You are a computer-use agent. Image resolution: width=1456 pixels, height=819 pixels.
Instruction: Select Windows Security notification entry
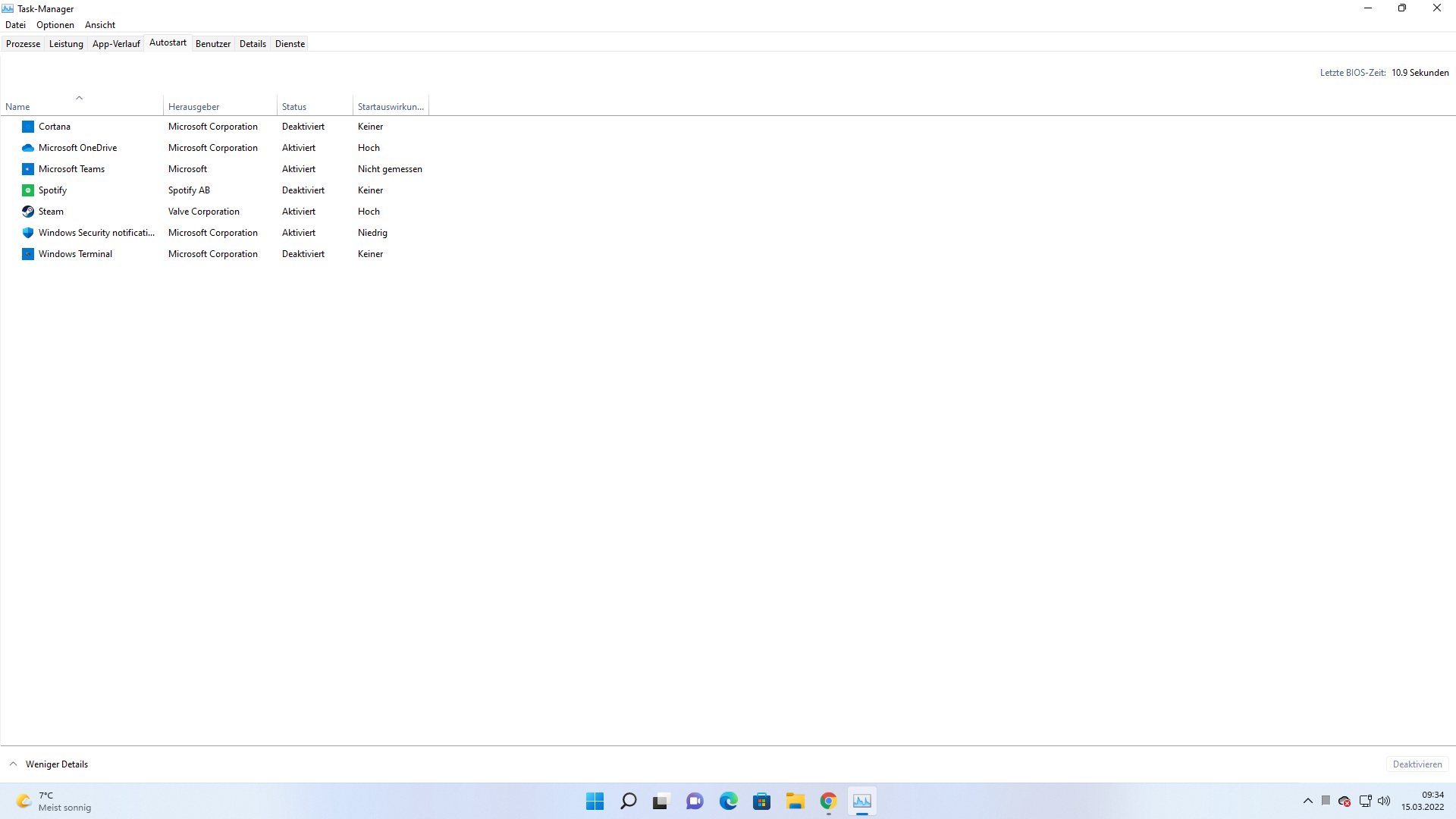pos(216,233)
